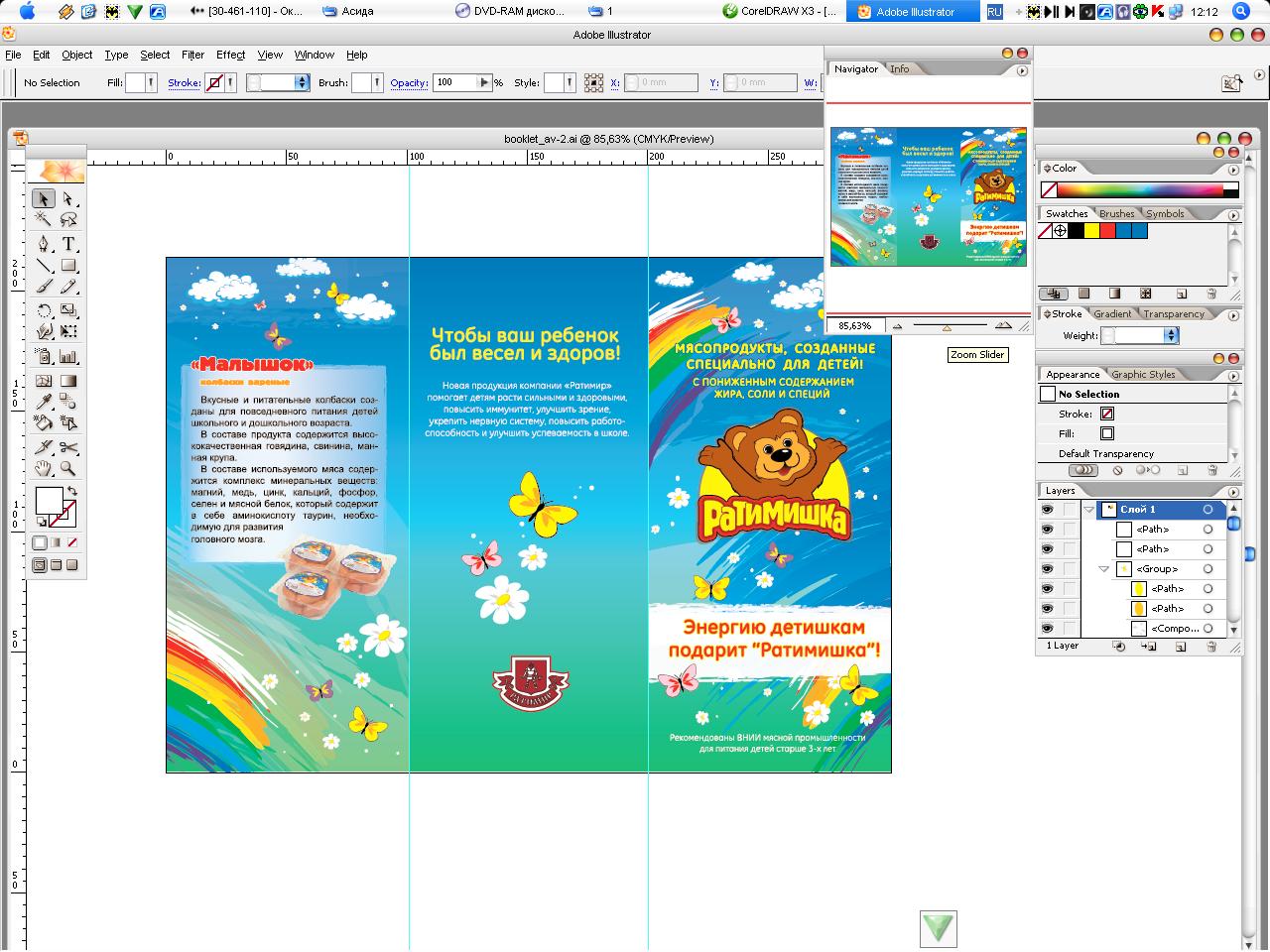
Task: Click target circle of Слой 1 layer
Action: pyautogui.click(x=1207, y=510)
